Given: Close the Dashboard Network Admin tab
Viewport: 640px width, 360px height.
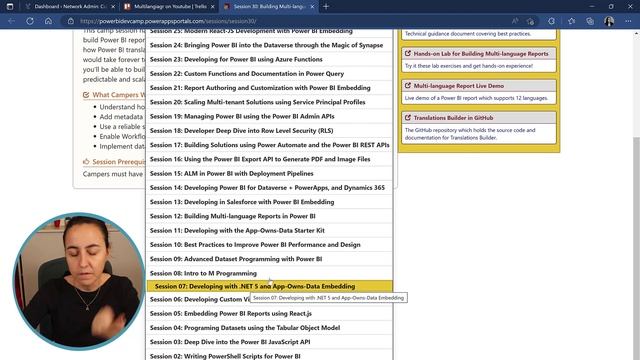Looking at the screenshot, I should (113, 7).
